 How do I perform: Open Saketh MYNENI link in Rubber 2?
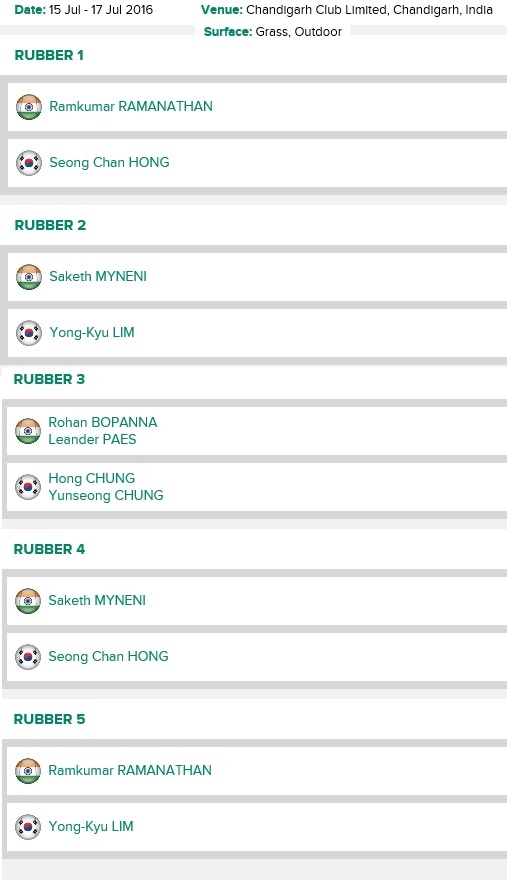pyautogui.click(x=98, y=277)
